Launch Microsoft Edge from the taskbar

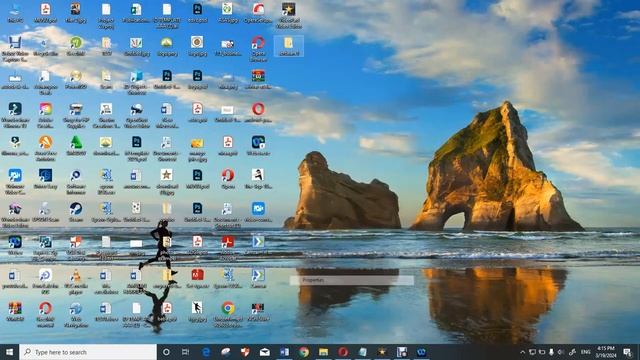[206, 352]
